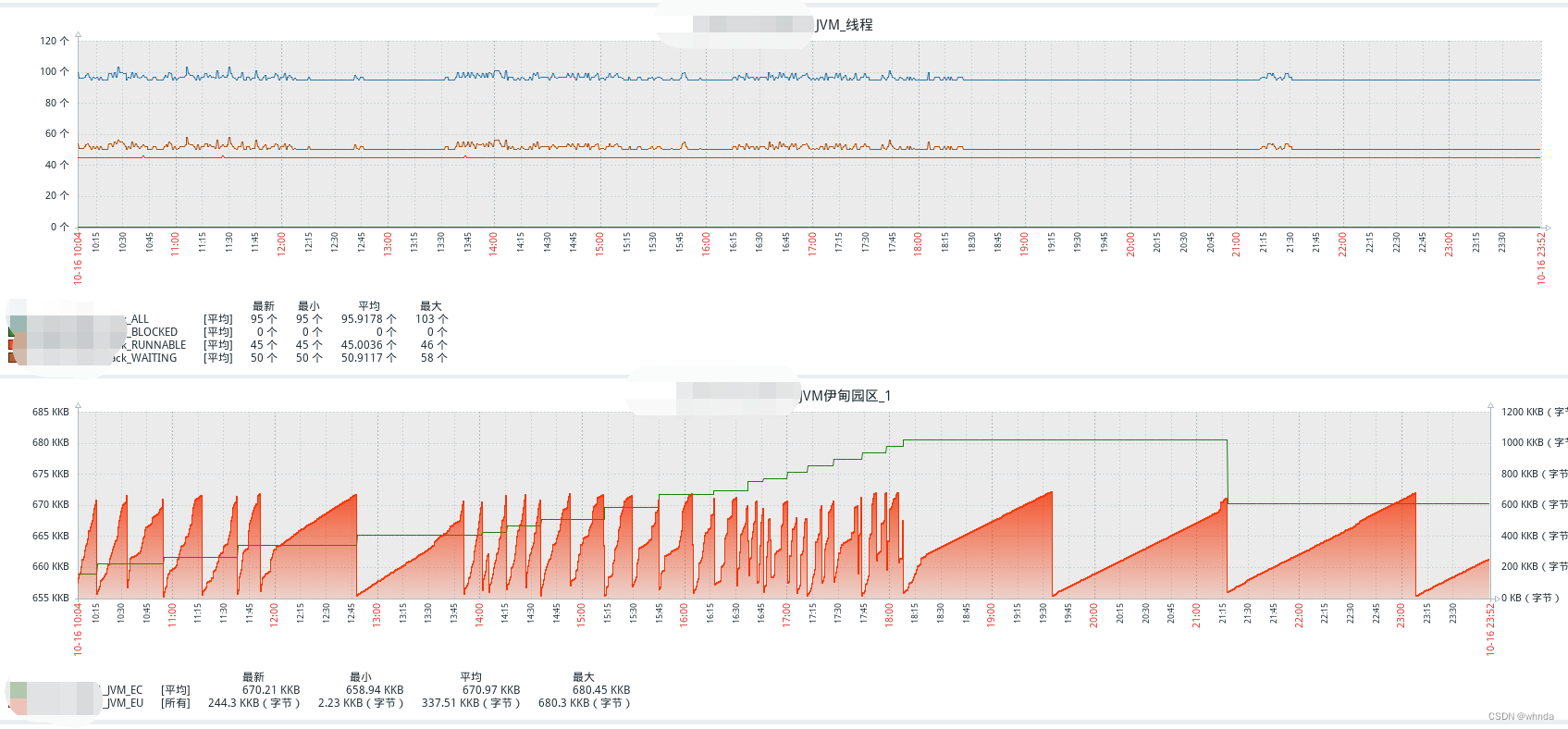Click the JVM伊甸园区_1 chart title

(x=846, y=396)
